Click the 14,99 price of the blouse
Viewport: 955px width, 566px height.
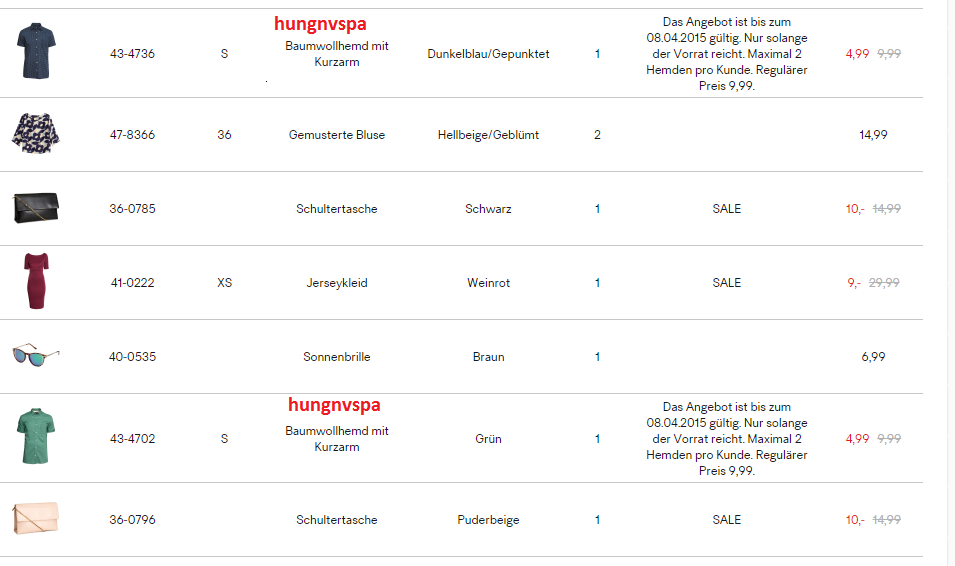tap(873, 135)
